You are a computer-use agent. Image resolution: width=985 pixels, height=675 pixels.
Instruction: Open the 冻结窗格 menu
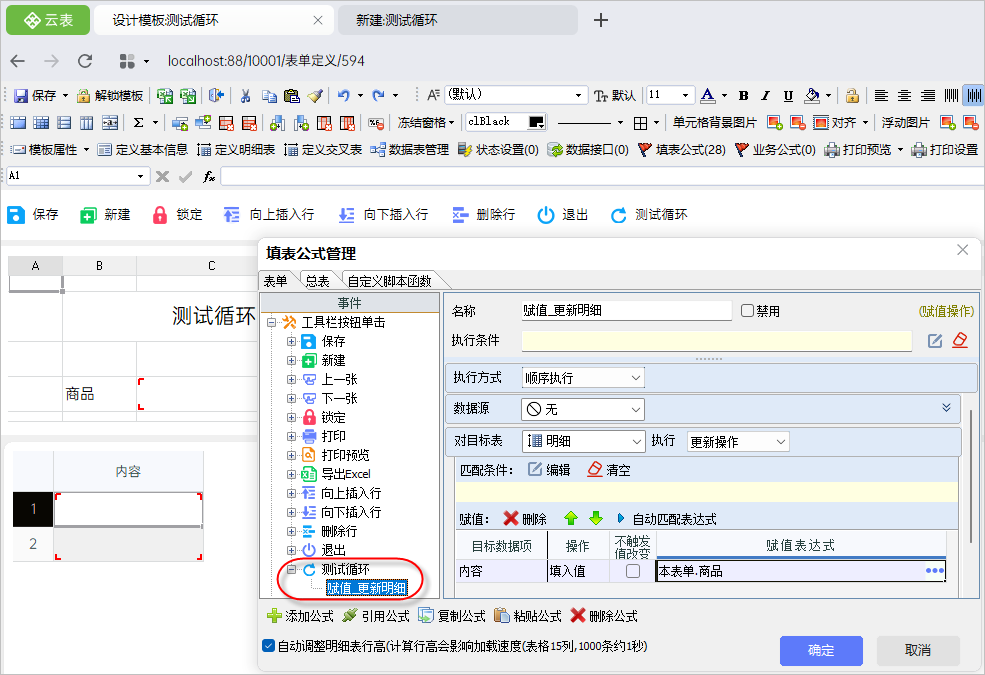tap(425, 122)
